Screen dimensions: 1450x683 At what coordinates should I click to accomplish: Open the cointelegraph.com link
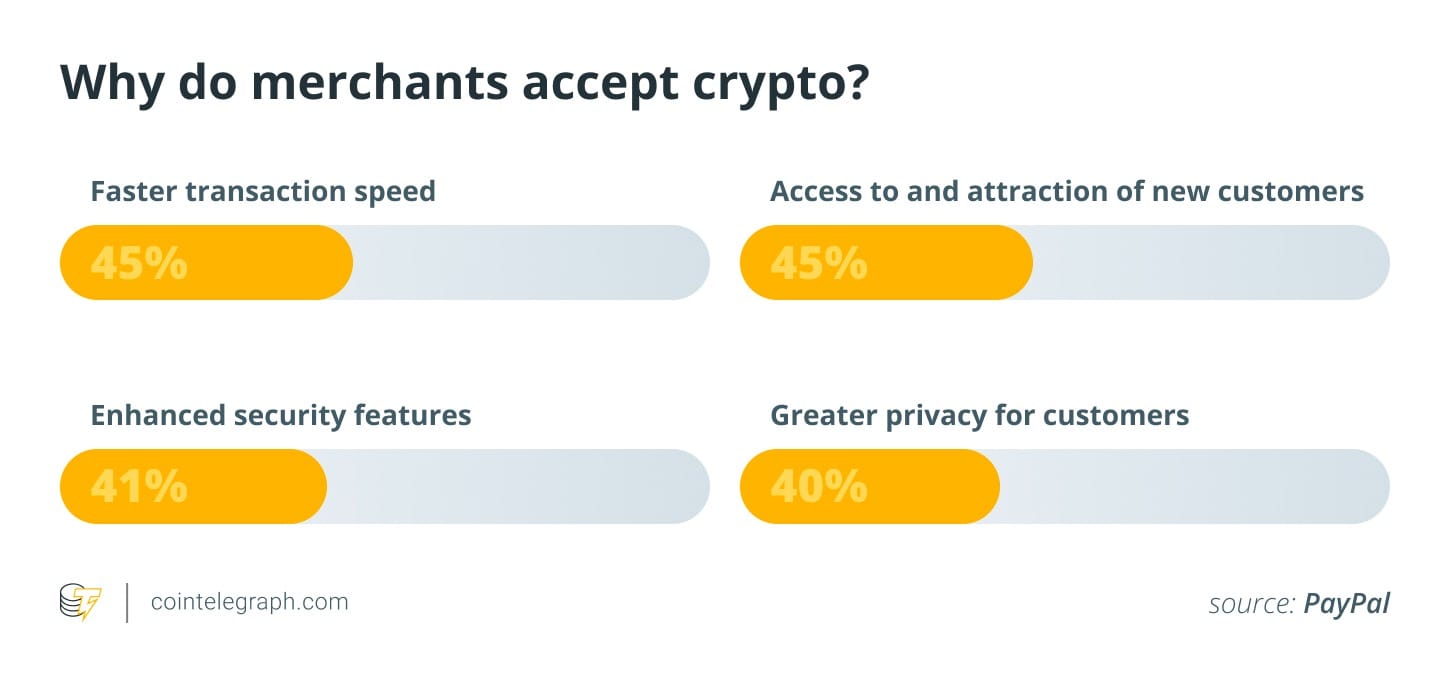tap(249, 602)
